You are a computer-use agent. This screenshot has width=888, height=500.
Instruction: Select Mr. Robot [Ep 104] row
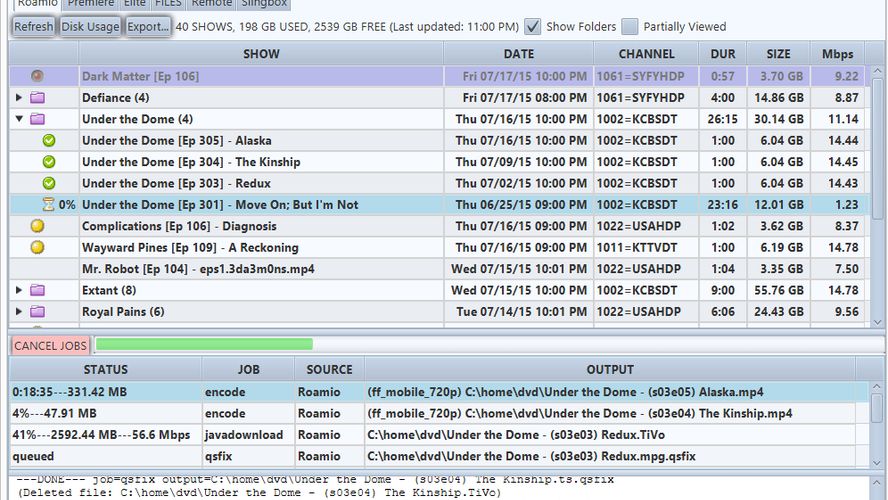(x=437, y=268)
